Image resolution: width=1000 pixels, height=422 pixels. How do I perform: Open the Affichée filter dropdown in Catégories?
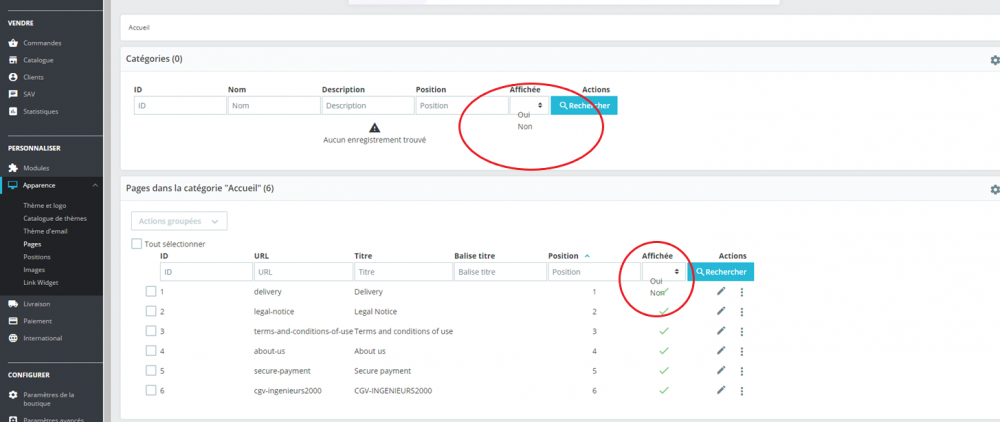tap(529, 105)
